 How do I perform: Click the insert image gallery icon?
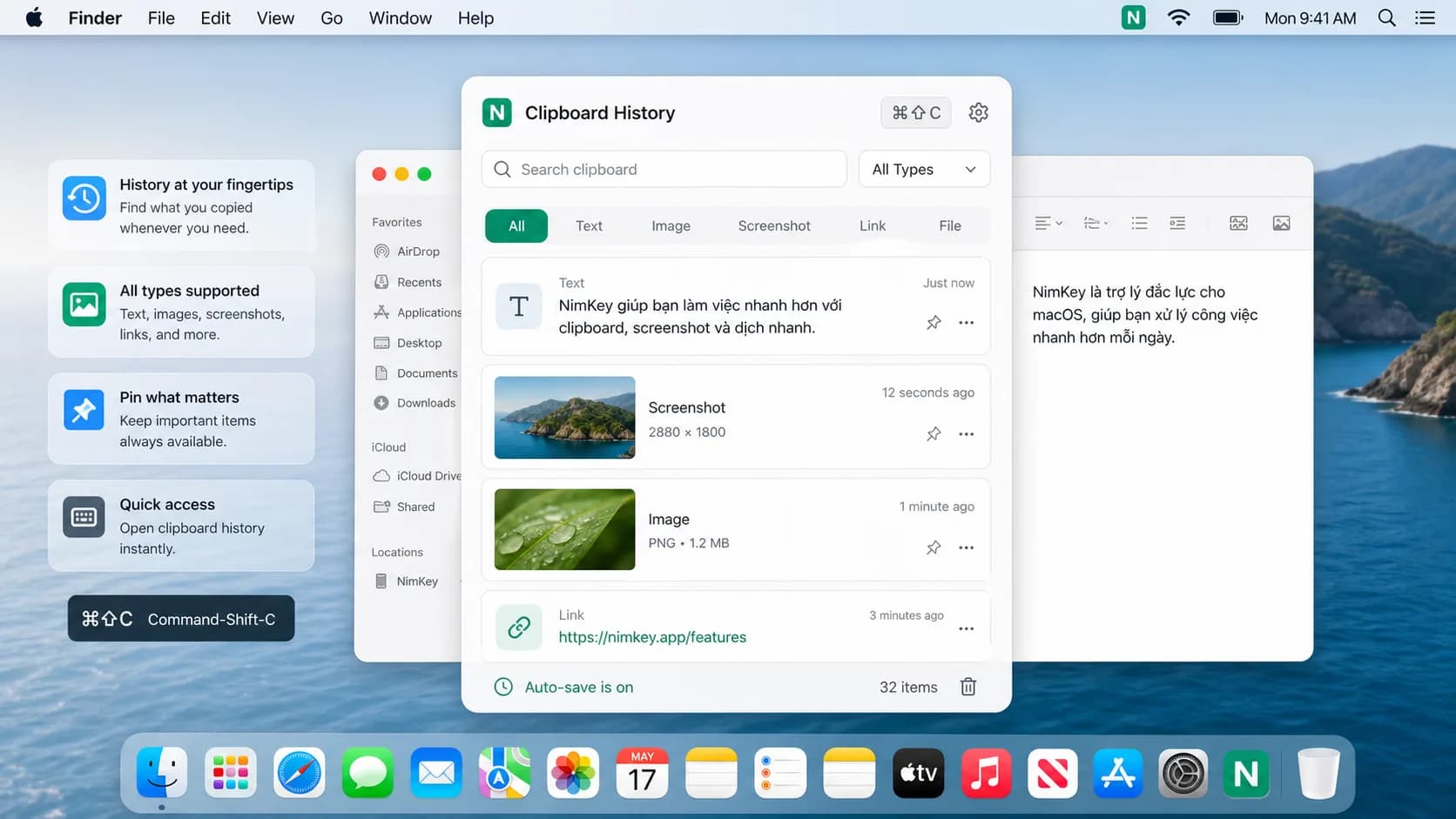pyautogui.click(x=1238, y=224)
